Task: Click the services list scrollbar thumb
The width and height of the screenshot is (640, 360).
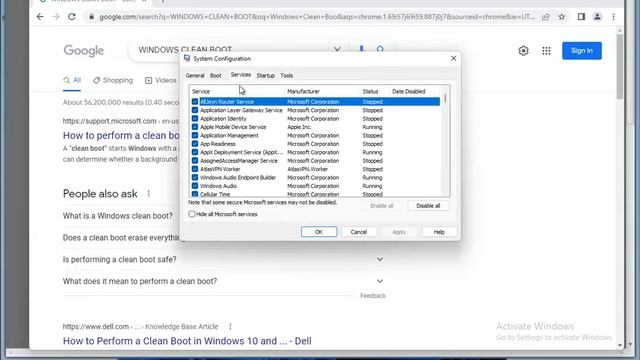Action: [x=445, y=98]
